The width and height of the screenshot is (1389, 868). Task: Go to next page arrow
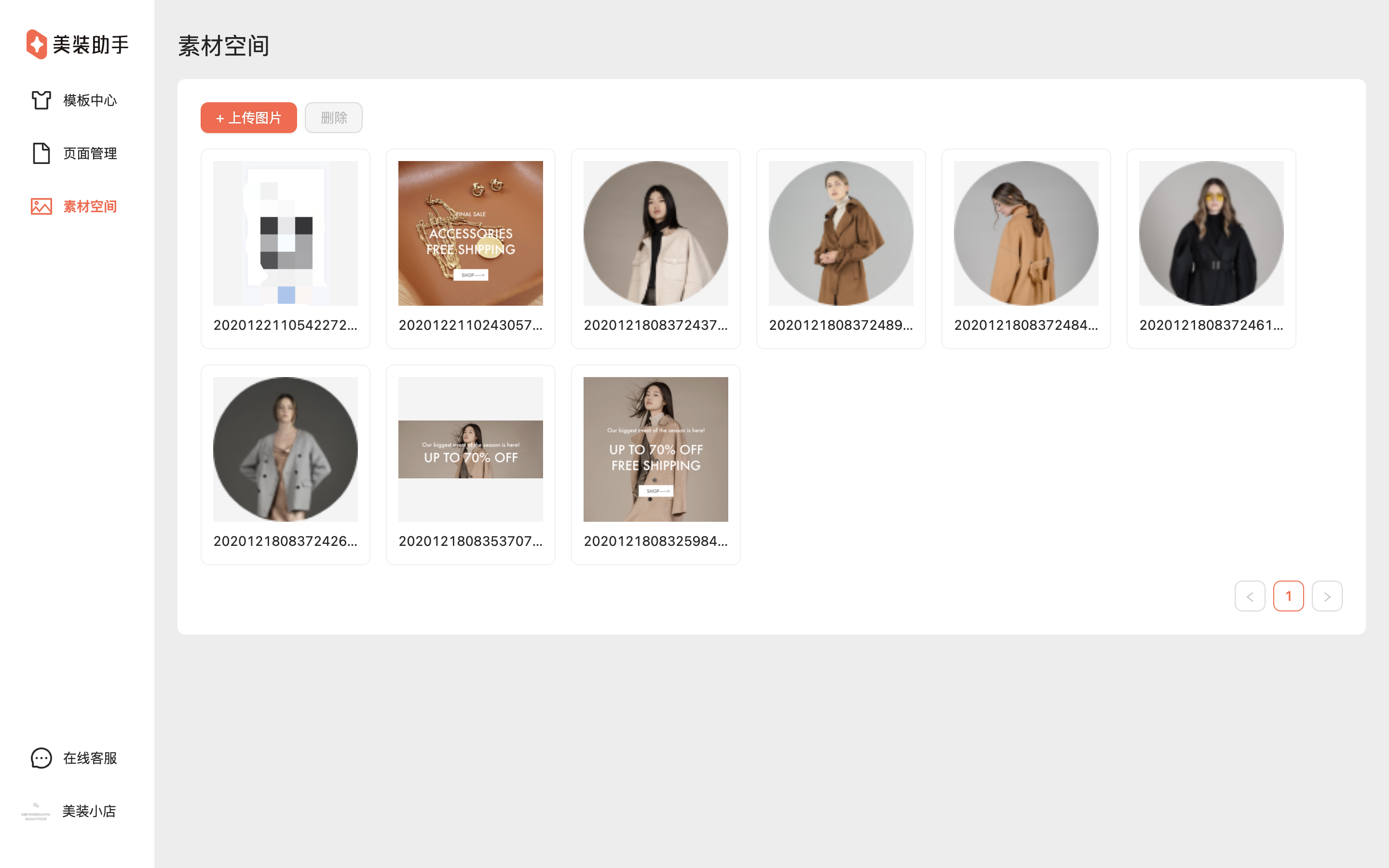(x=1326, y=597)
